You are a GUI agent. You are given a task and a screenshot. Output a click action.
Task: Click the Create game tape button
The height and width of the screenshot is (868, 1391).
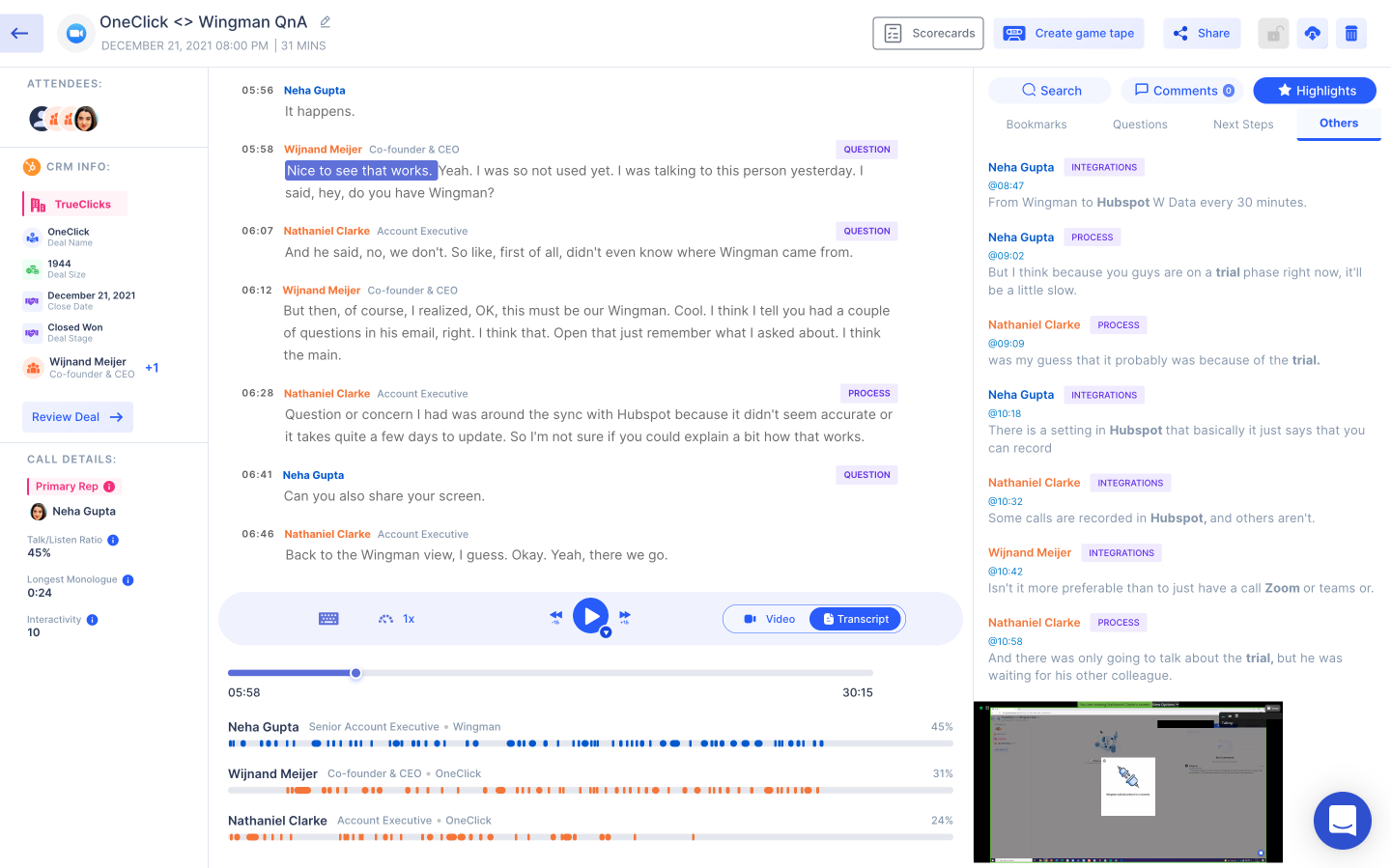pyautogui.click(x=1068, y=33)
